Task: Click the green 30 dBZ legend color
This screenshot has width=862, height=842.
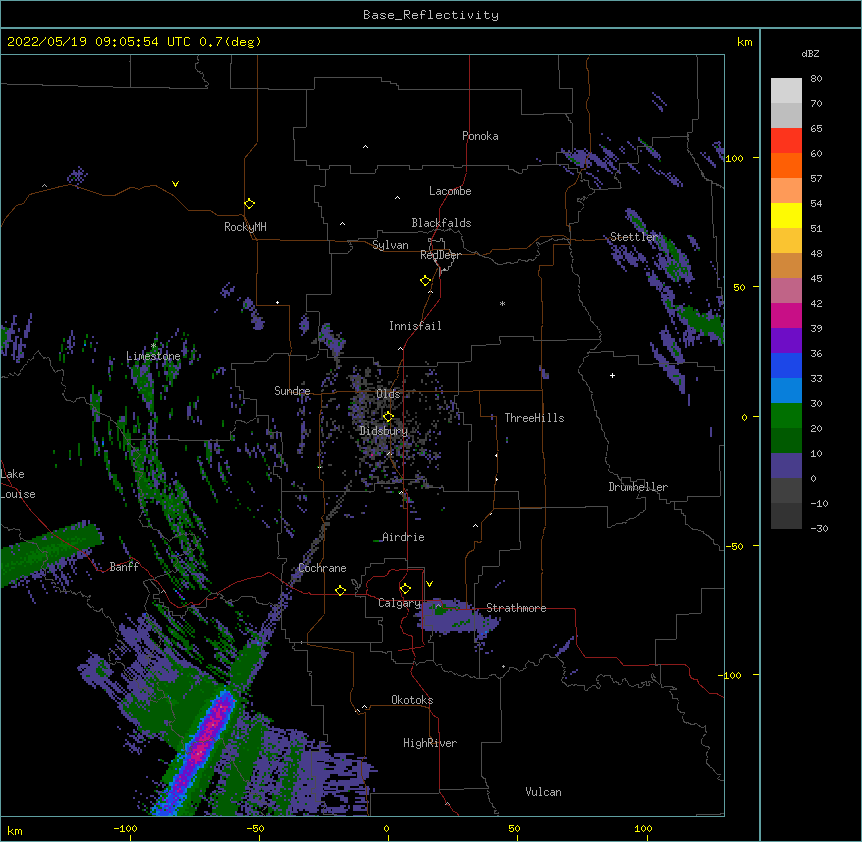Action: coord(786,416)
